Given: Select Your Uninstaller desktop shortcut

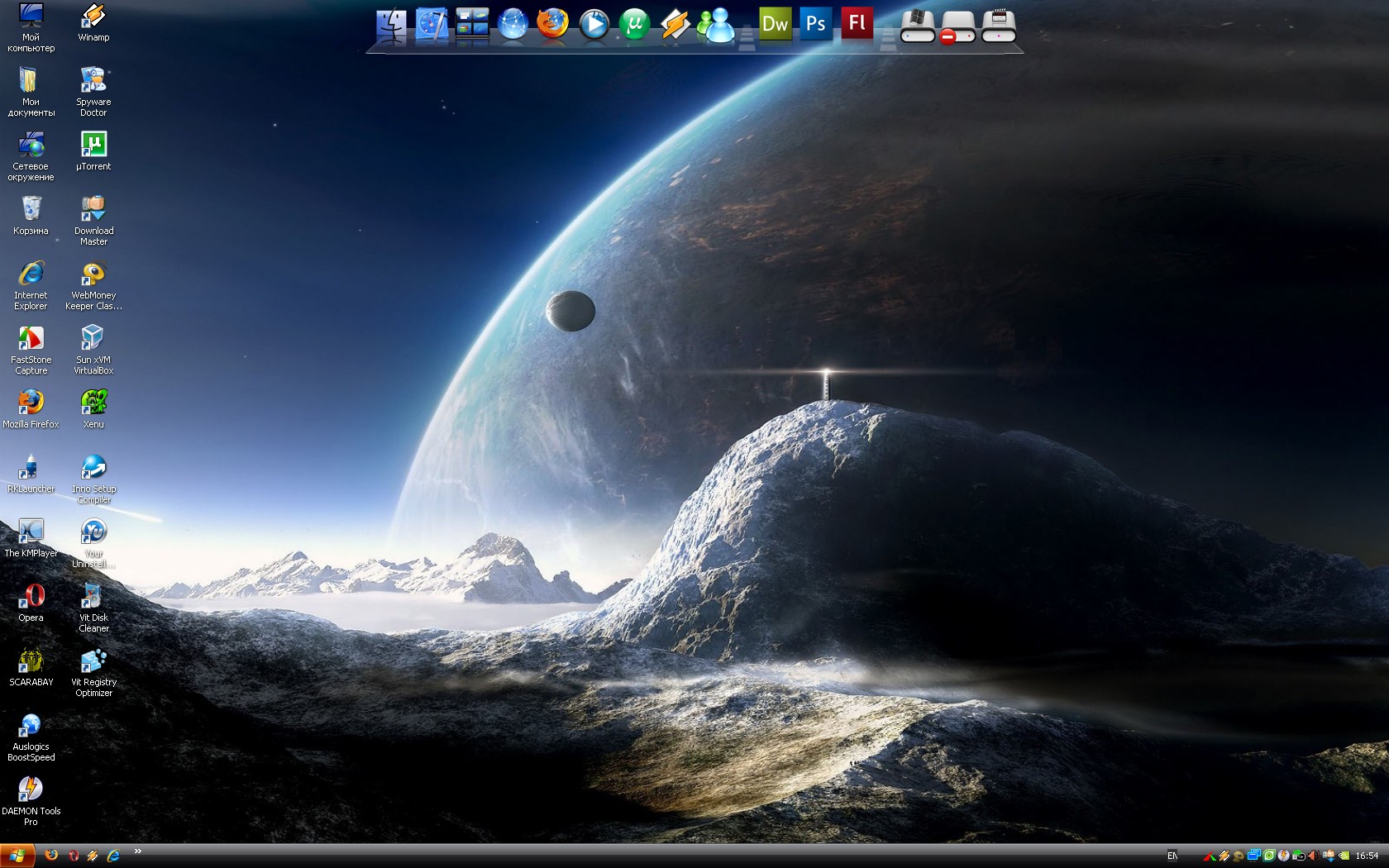Looking at the screenshot, I should (93, 543).
